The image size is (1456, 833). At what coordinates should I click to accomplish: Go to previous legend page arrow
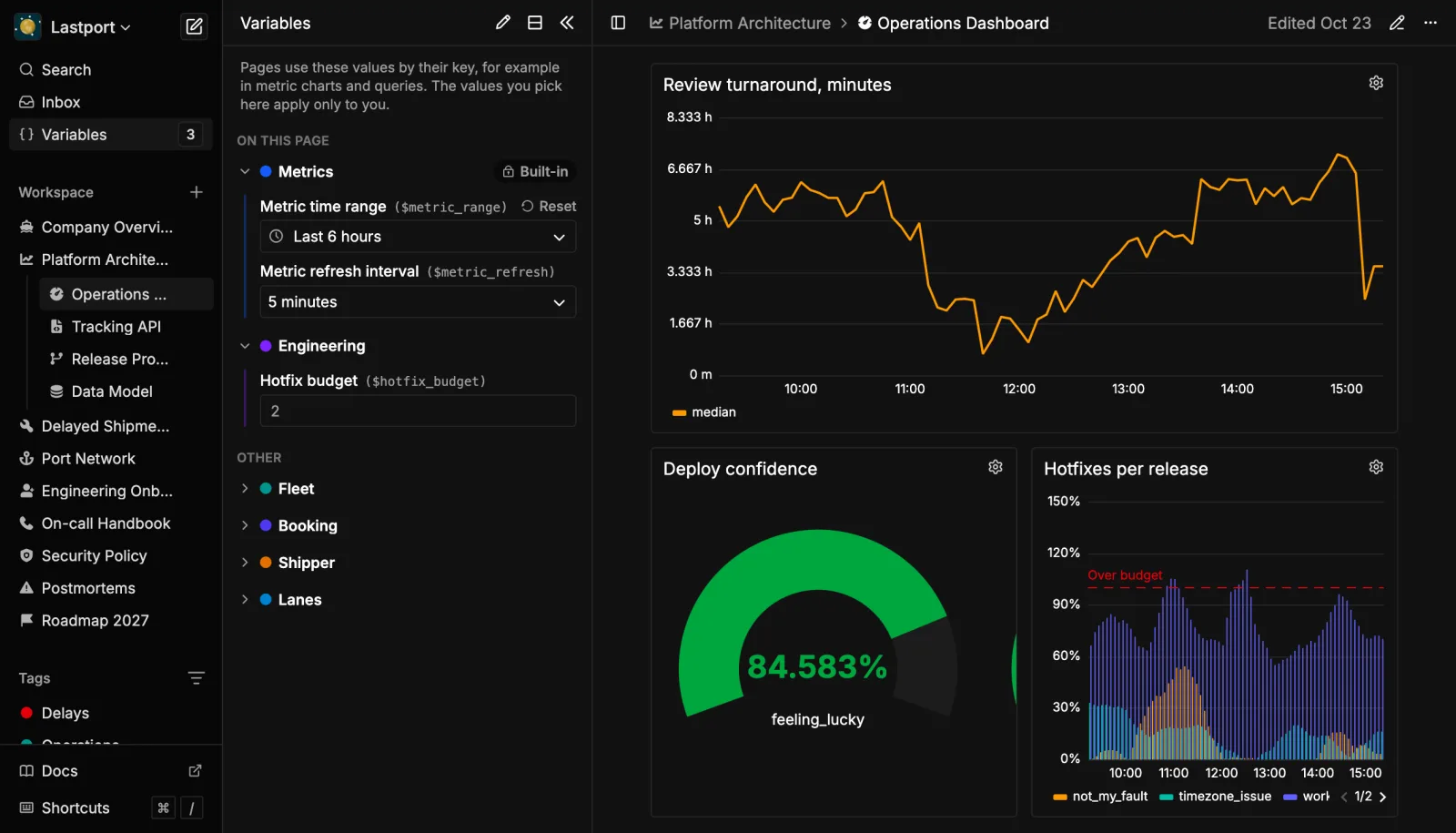[x=1344, y=797]
